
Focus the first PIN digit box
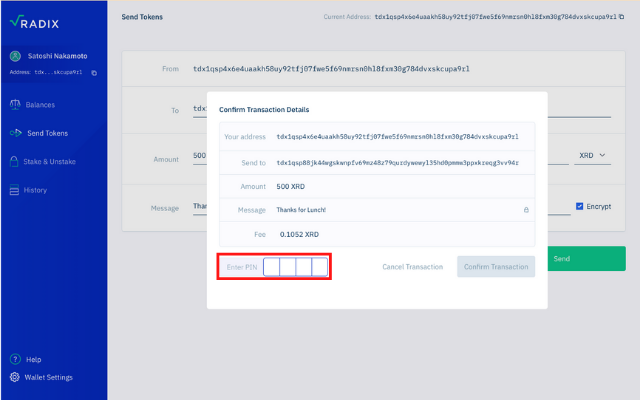(271, 267)
